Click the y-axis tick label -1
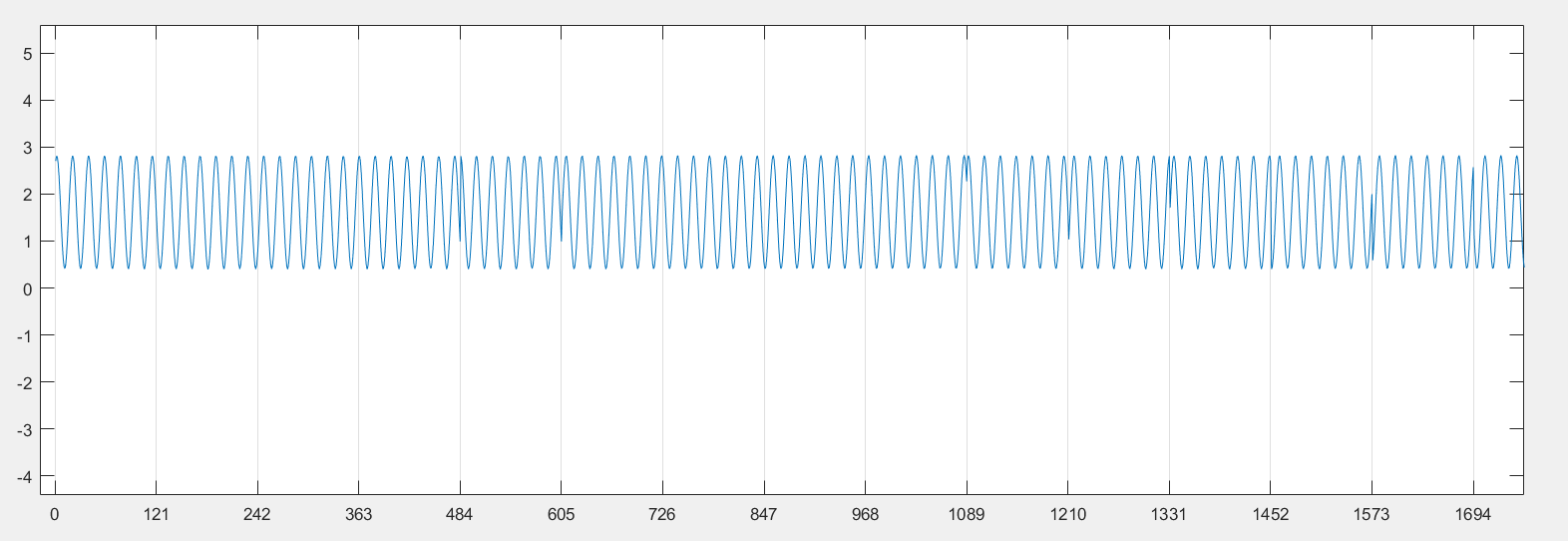 (x=25, y=335)
